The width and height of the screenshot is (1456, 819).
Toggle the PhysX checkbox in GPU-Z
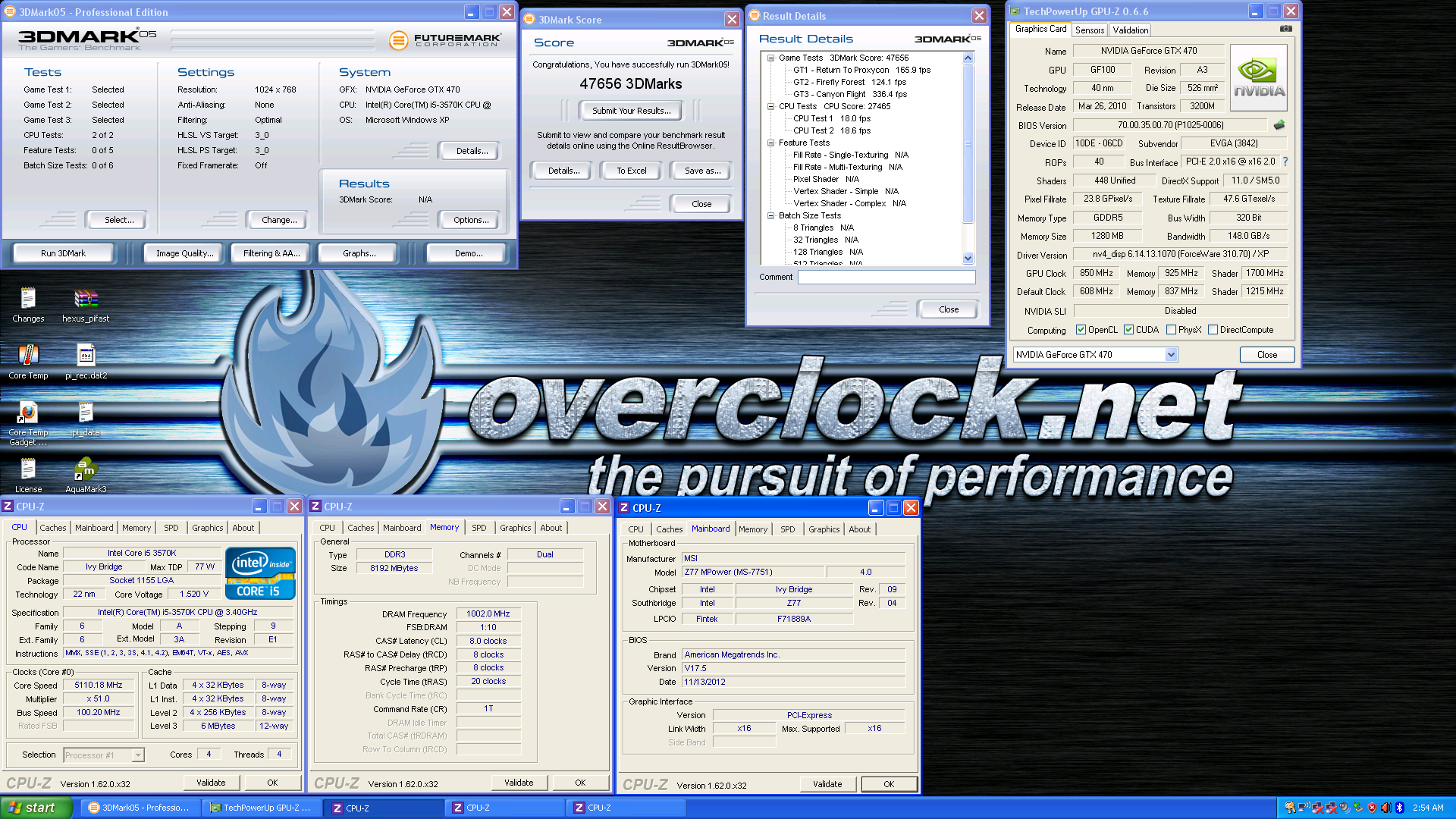1171,330
